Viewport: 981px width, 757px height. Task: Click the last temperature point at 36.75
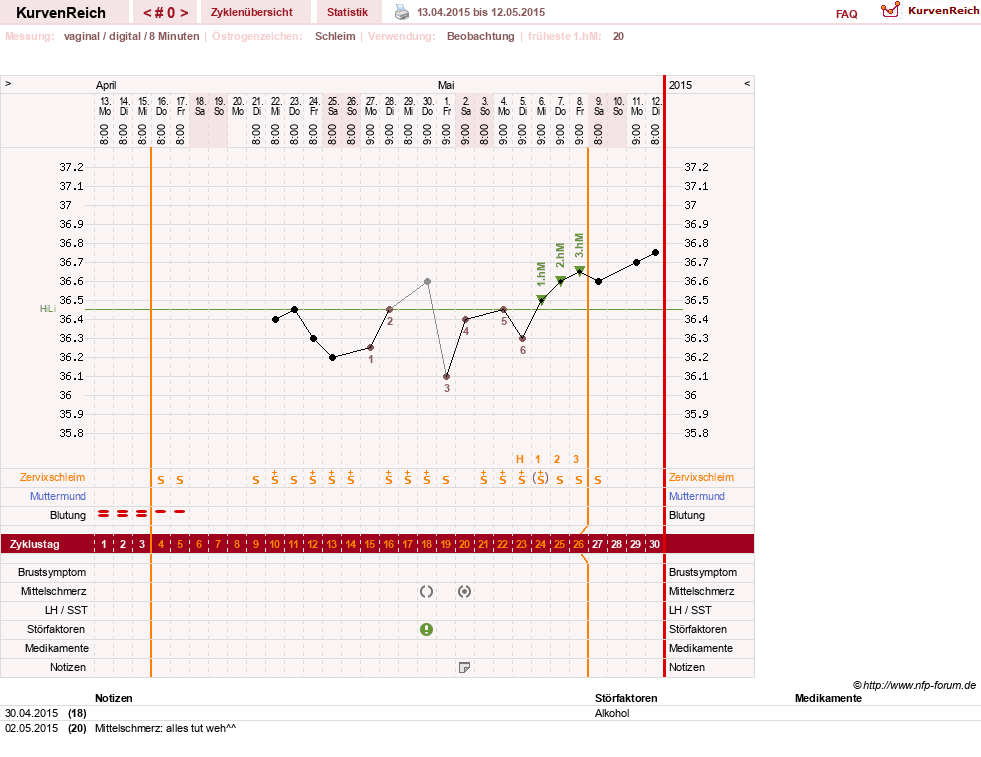tap(655, 253)
